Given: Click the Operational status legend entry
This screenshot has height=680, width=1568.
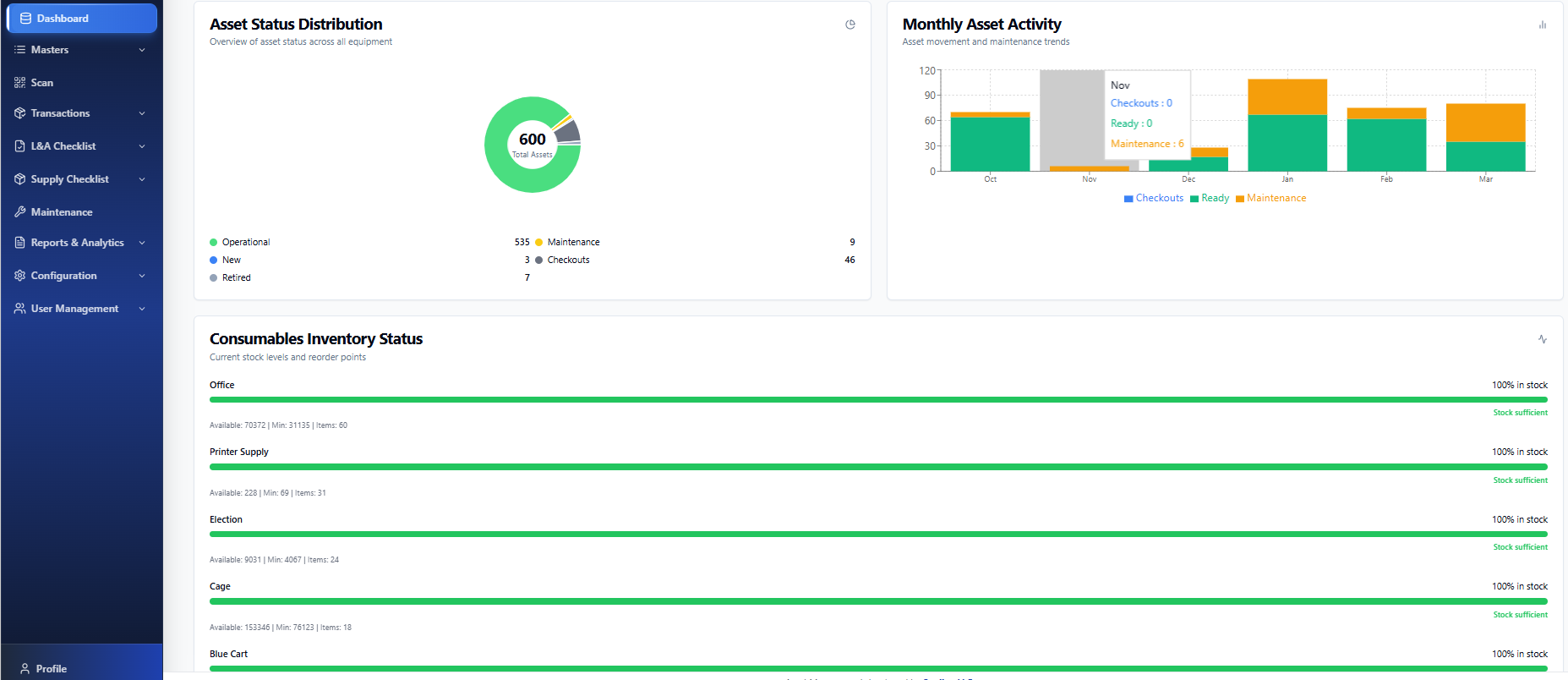Looking at the screenshot, I should (x=245, y=242).
